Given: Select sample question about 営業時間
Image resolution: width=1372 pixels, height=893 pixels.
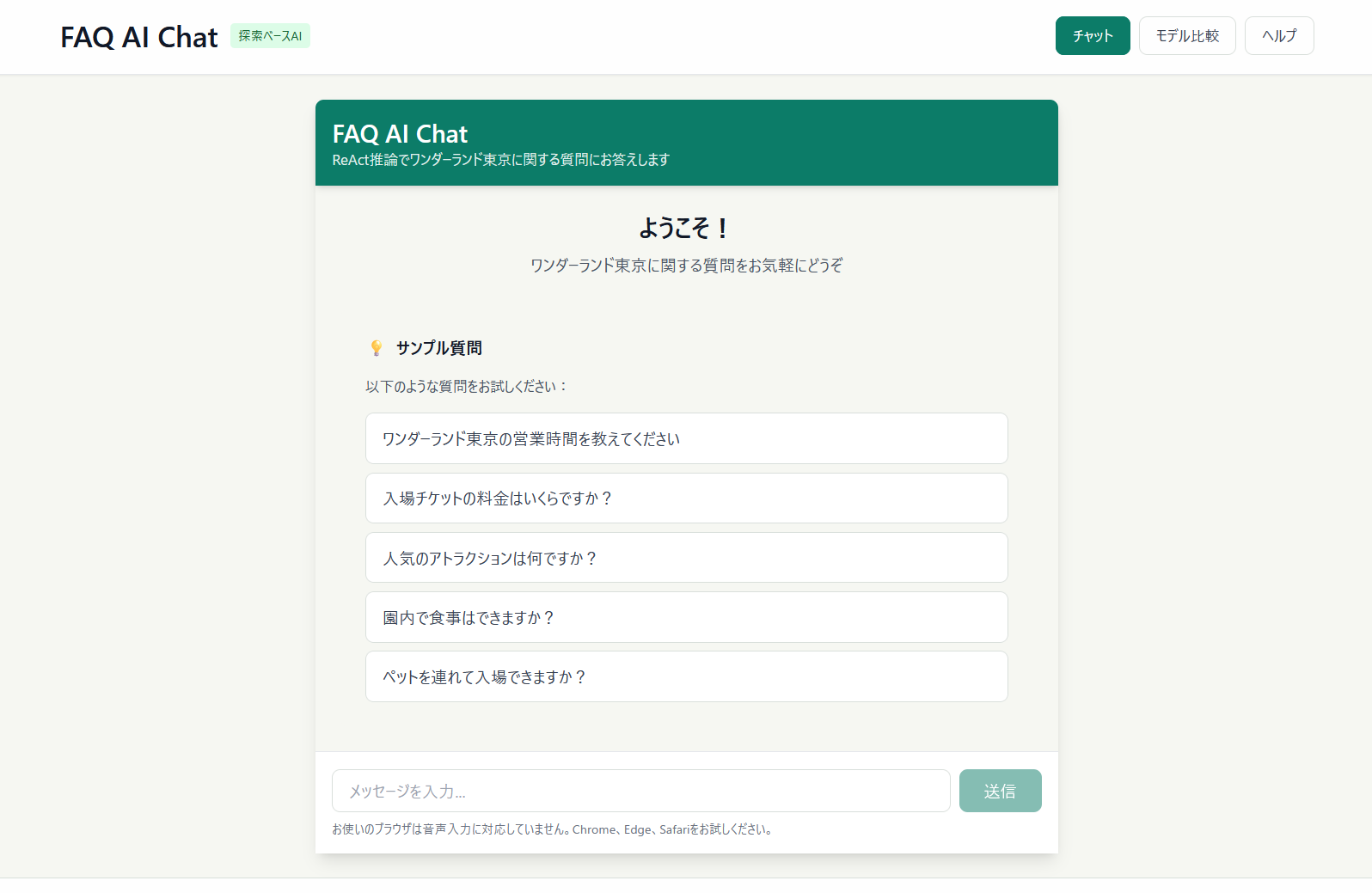Looking at the screenshot, I should point(686,438).
